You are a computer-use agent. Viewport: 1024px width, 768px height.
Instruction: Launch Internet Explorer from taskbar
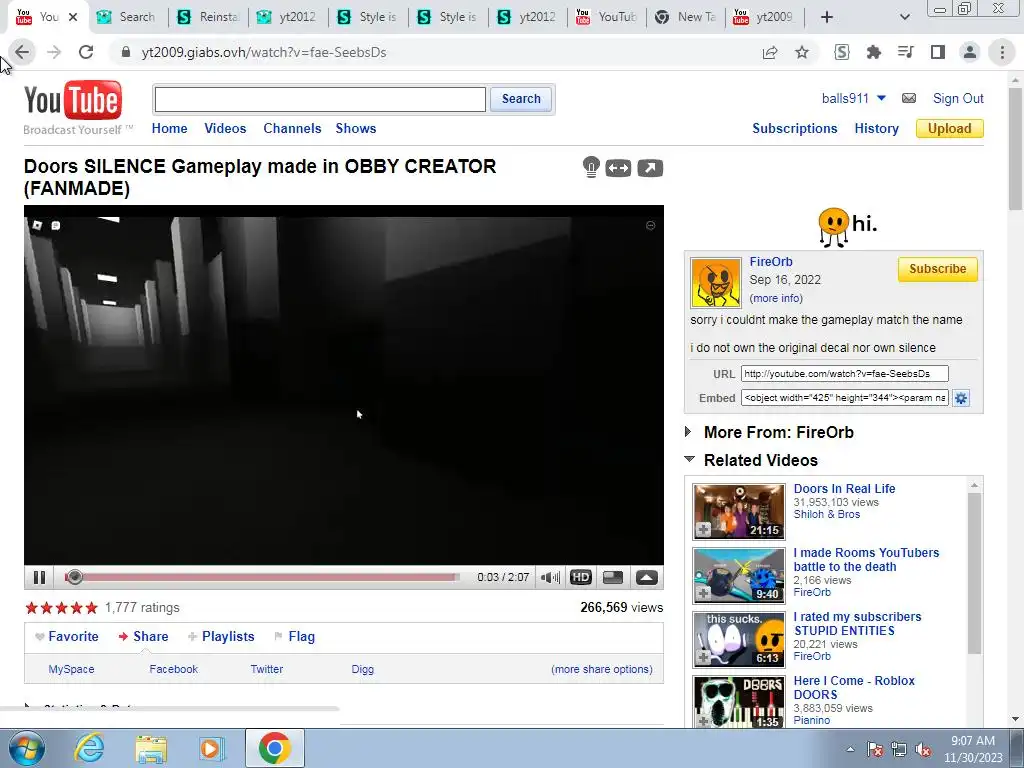point(88,748)
